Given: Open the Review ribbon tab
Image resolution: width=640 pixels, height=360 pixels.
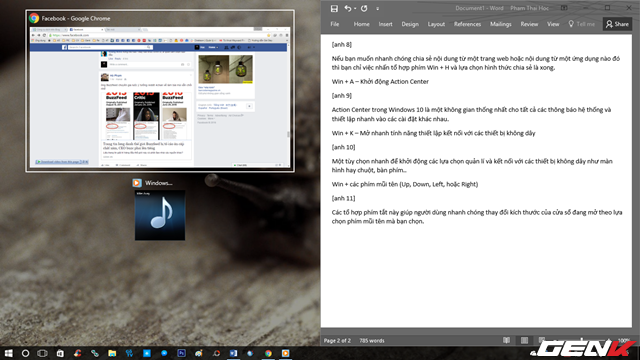Looking at the screenshot, I should click(529, 24).
